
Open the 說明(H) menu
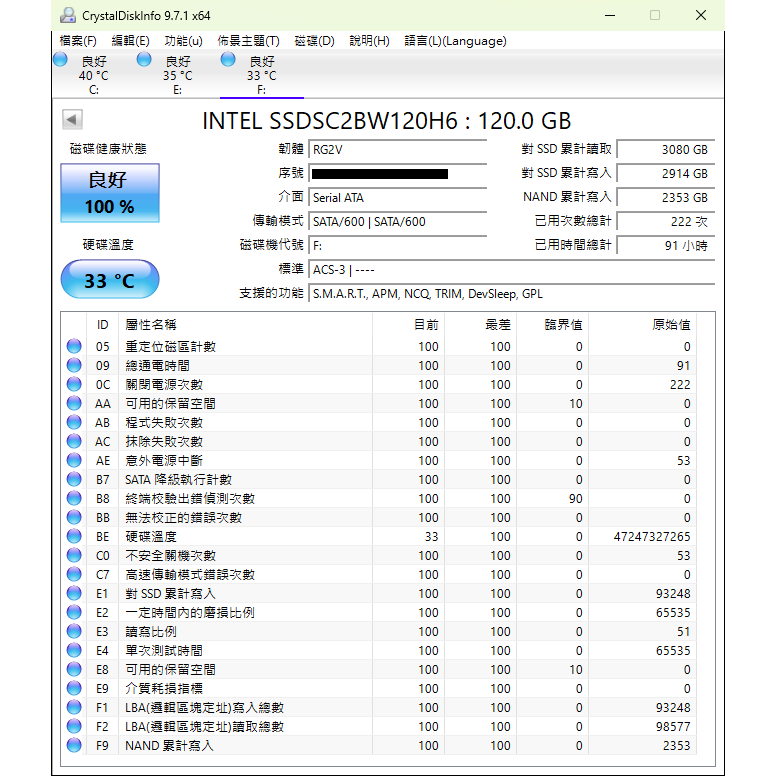tap(369, 41)
